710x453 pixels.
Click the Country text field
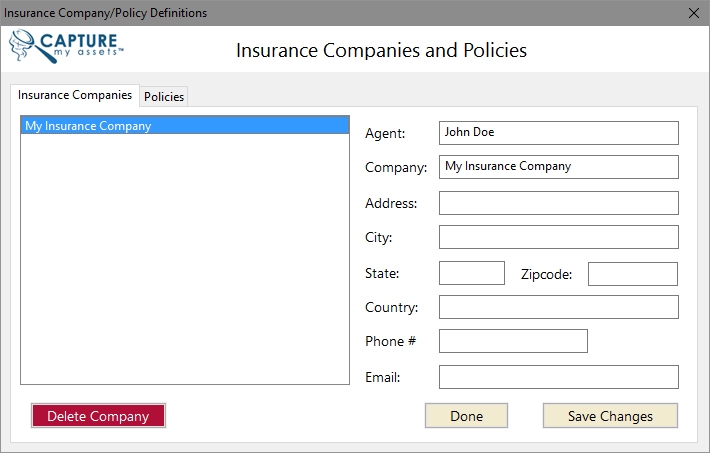[x=558, y=307]
